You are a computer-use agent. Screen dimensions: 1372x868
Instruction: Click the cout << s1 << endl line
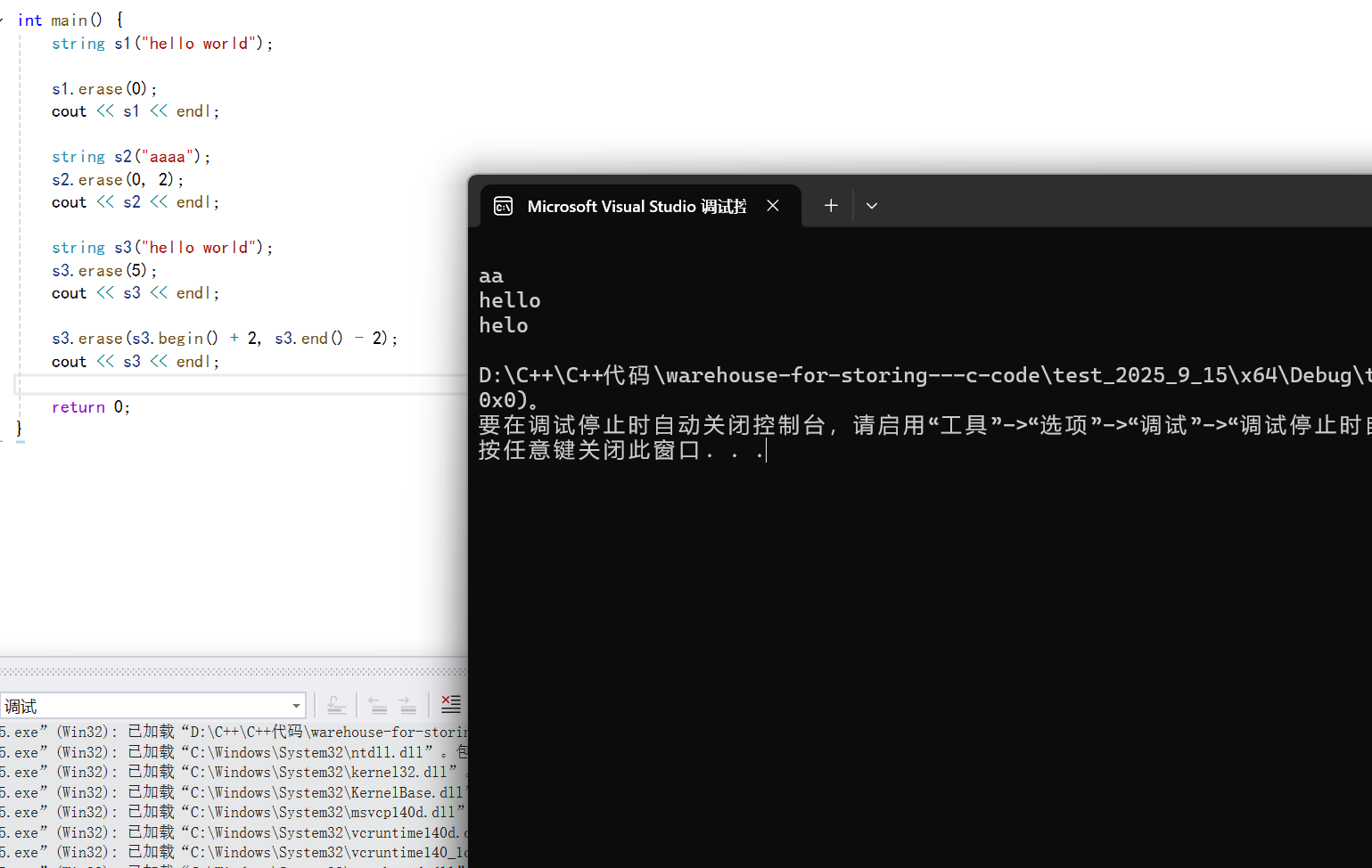tap(136, 111)
